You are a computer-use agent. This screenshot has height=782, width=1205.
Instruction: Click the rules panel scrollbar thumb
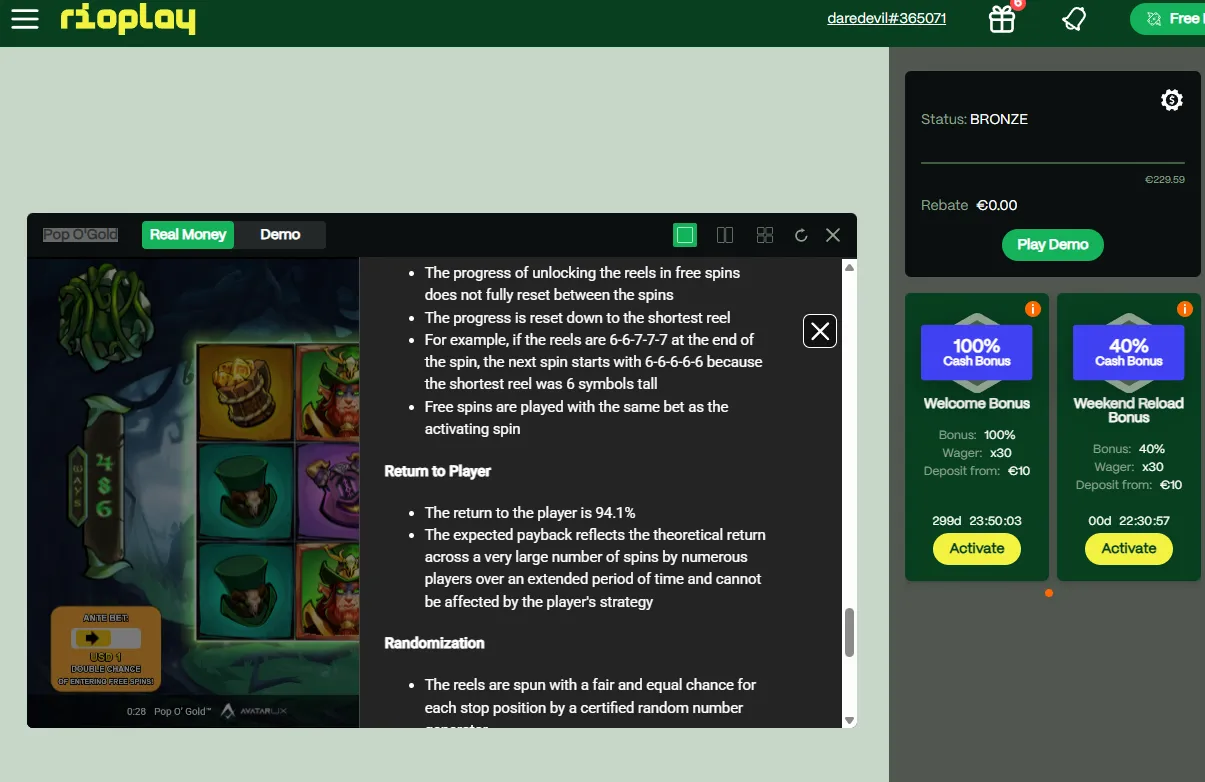pos(850,632)
